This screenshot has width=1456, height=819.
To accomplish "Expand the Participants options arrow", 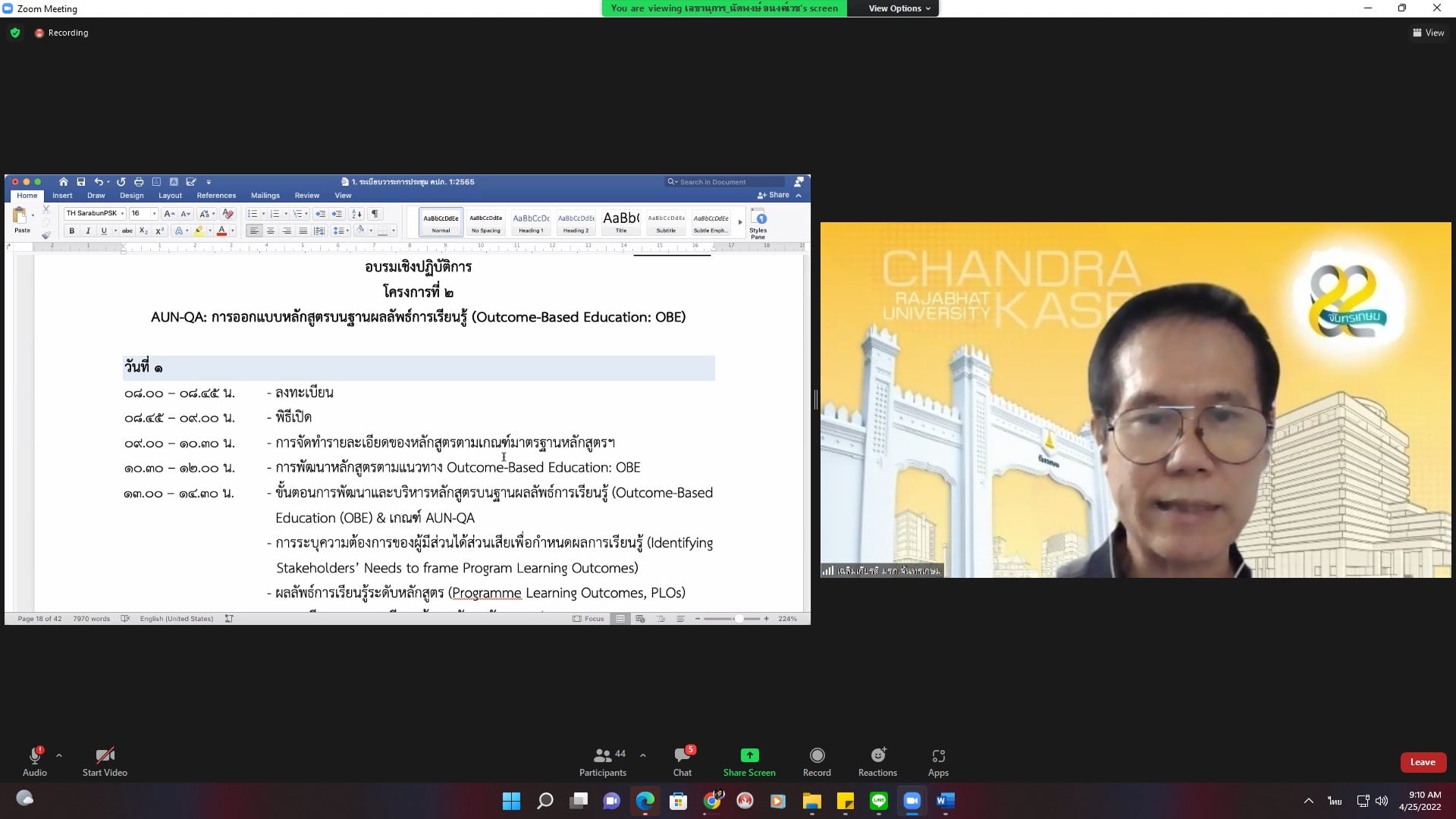I will click(x=643, y=755).
